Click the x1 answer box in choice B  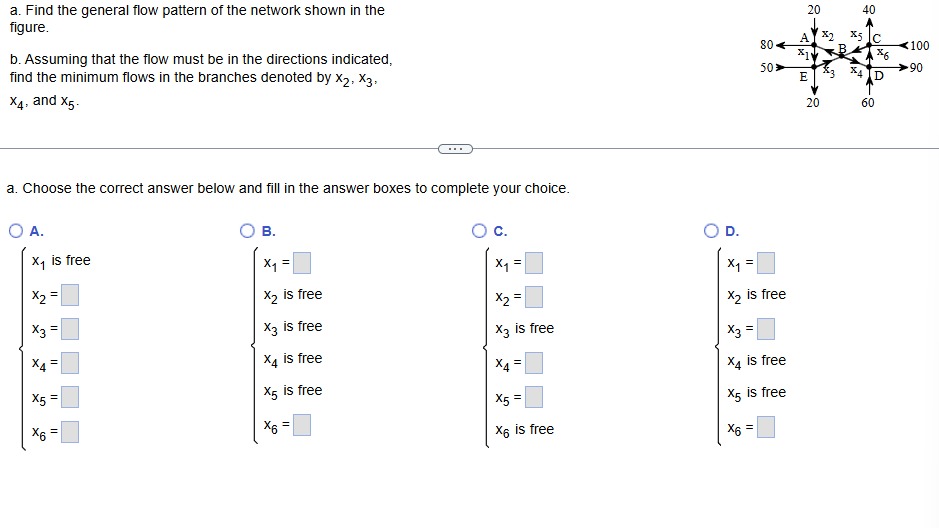click(x=302, y=263)
